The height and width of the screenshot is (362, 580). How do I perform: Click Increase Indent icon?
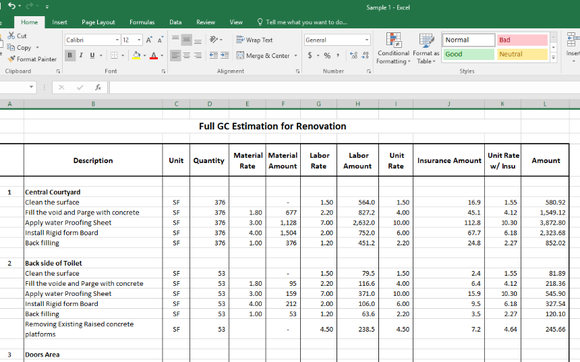click(225, 55)
